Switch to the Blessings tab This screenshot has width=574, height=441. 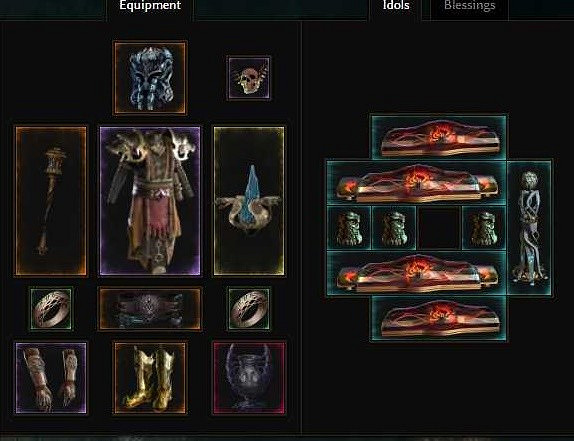469,6
